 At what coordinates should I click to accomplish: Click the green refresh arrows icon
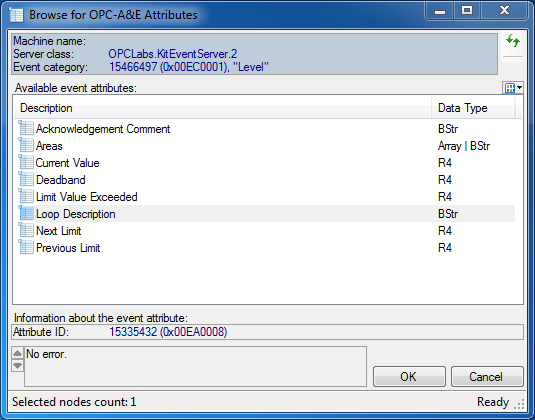pyautogui.click(x=512, y=41)
